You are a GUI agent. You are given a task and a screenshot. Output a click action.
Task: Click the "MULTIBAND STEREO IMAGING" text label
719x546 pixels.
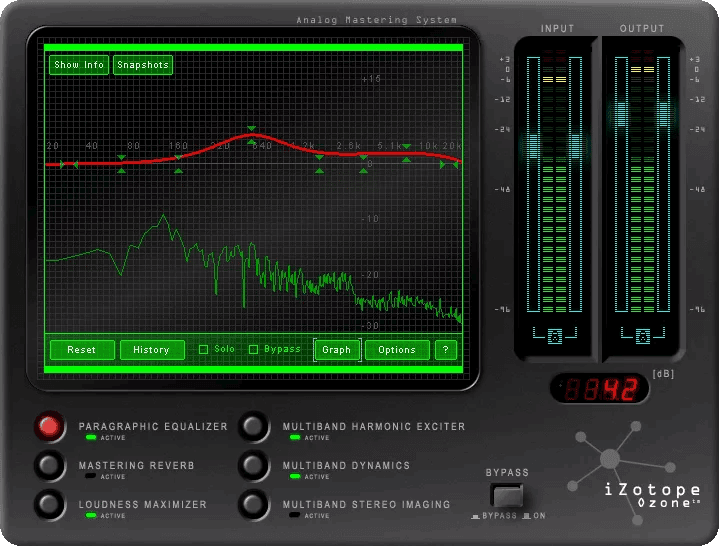pos(366,504)
